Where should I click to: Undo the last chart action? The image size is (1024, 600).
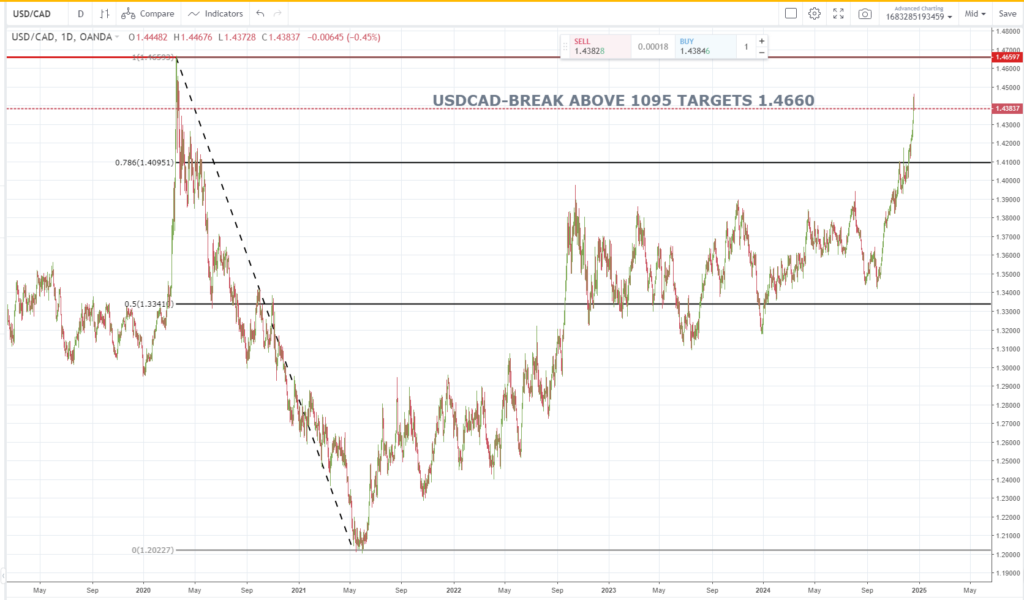(260, 14)
